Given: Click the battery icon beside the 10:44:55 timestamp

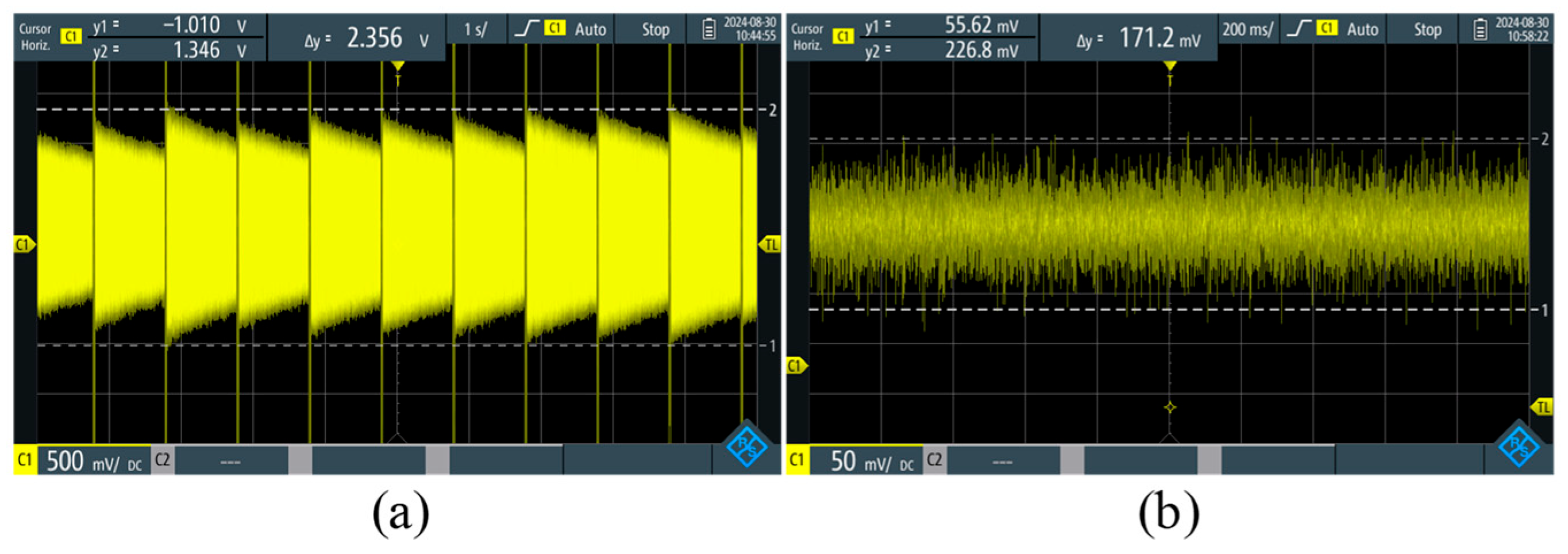Looking at the screenshot, I should point(708,29).
